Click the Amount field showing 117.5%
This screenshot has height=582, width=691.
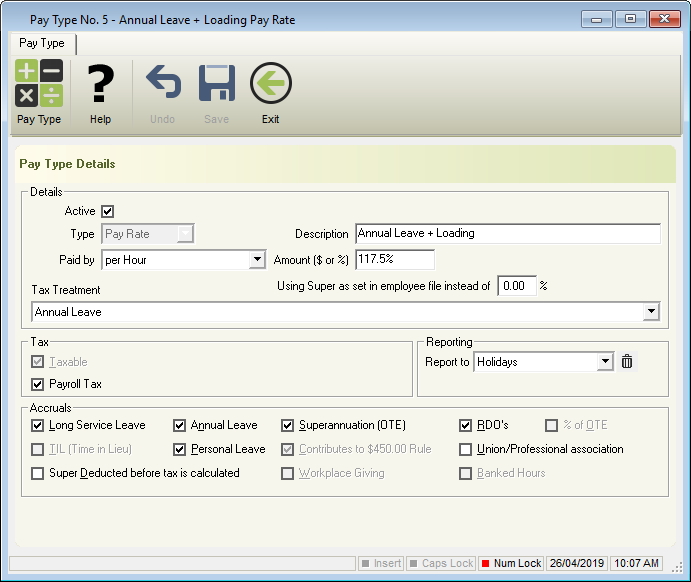tap(395, 259)
